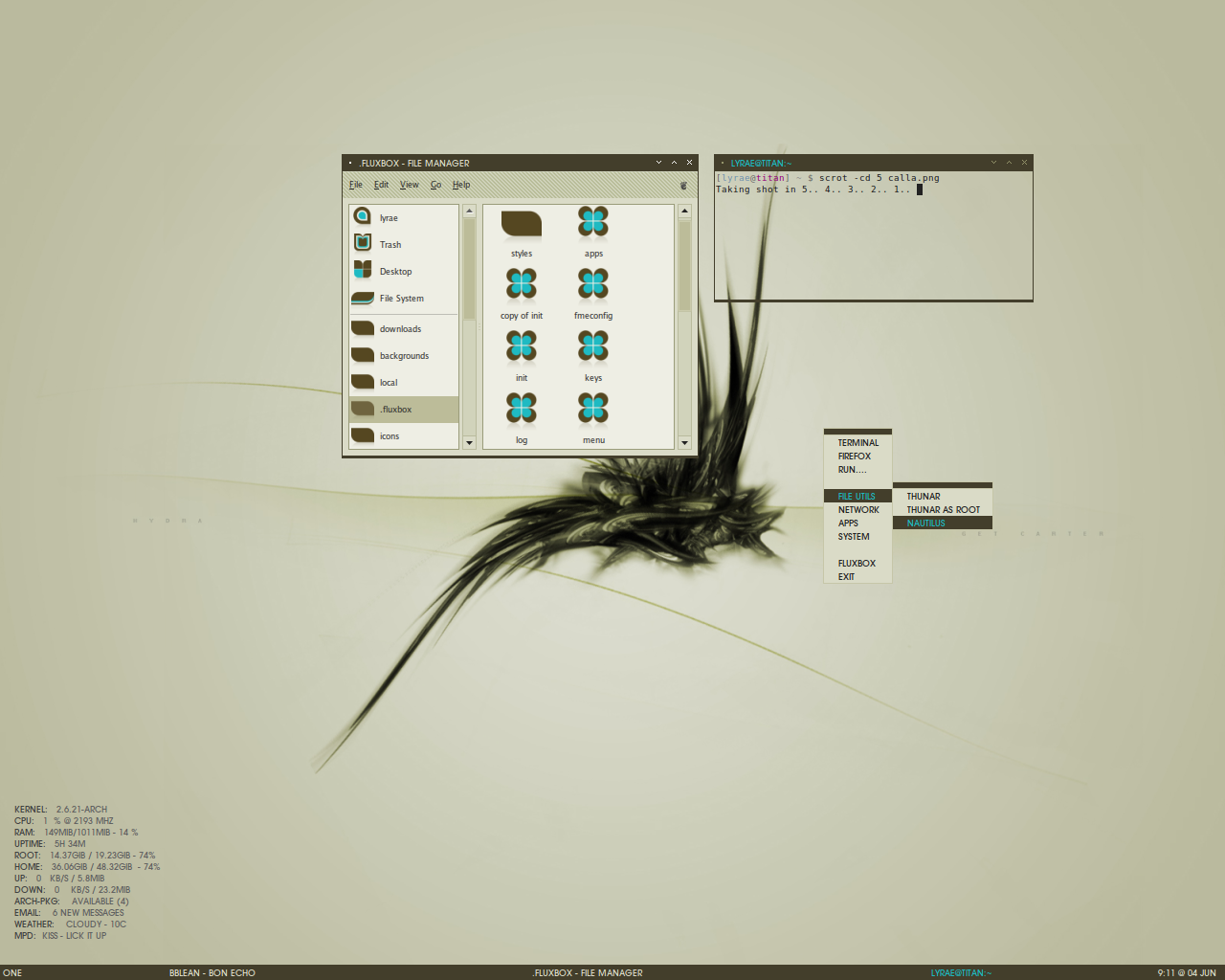Screen dimensions: 1225x980
Task: Click the icons folder icon in sidebar
Action: click(363, 435)
